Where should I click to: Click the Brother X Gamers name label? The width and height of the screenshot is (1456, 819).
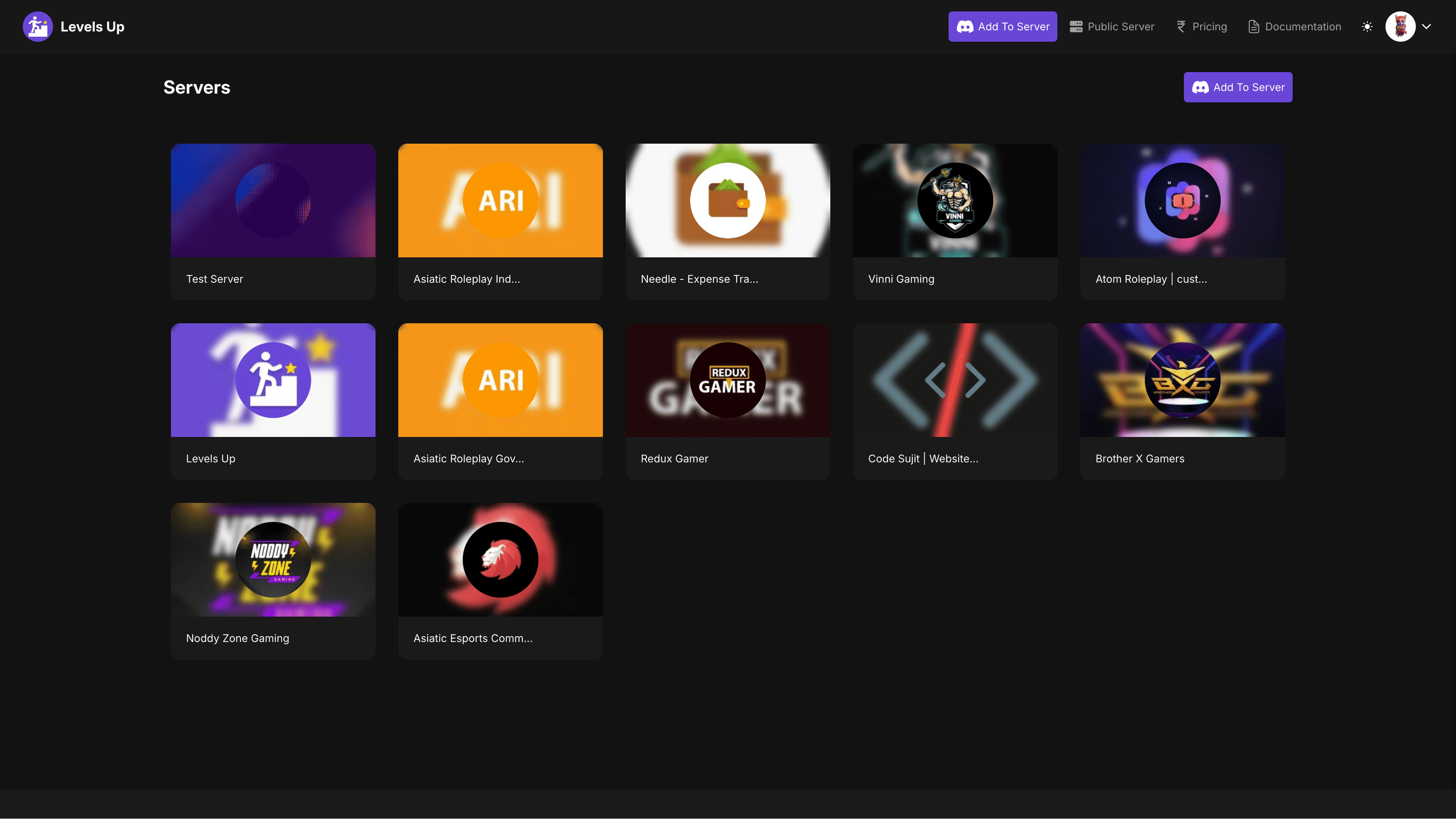(1140, 459)
